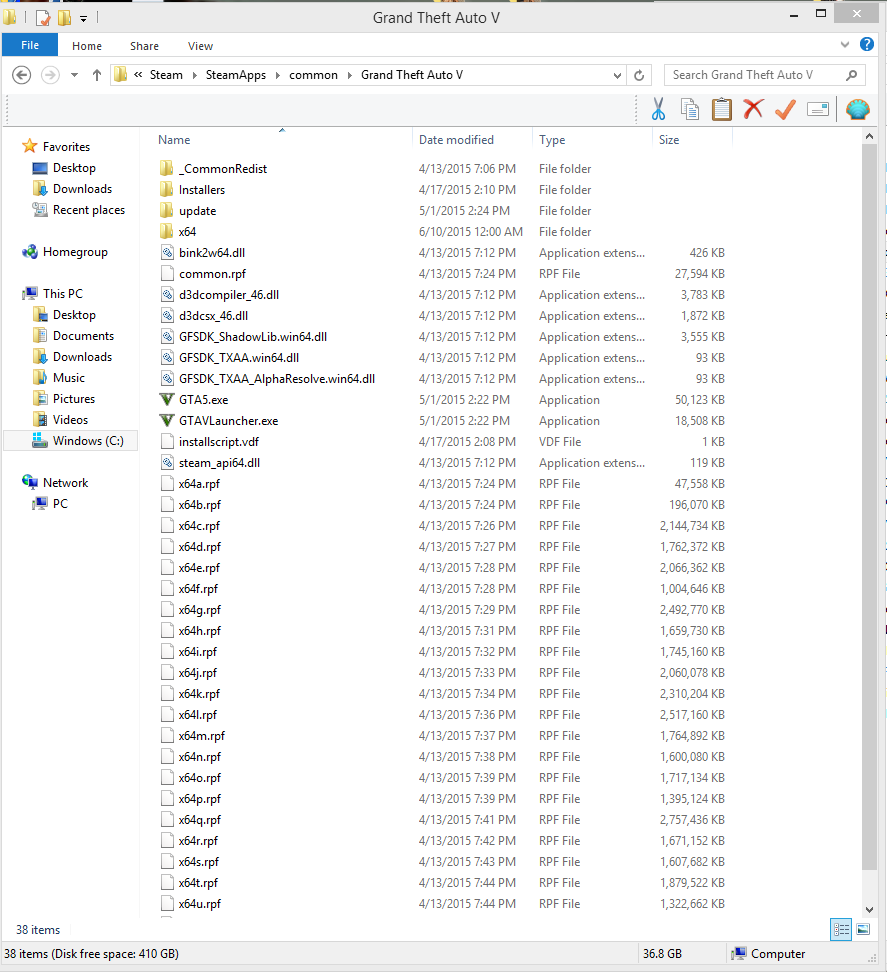Screen dimensions: 887x972
Task: Click the Refresh button by address bar
Action: tap(639, 75)
